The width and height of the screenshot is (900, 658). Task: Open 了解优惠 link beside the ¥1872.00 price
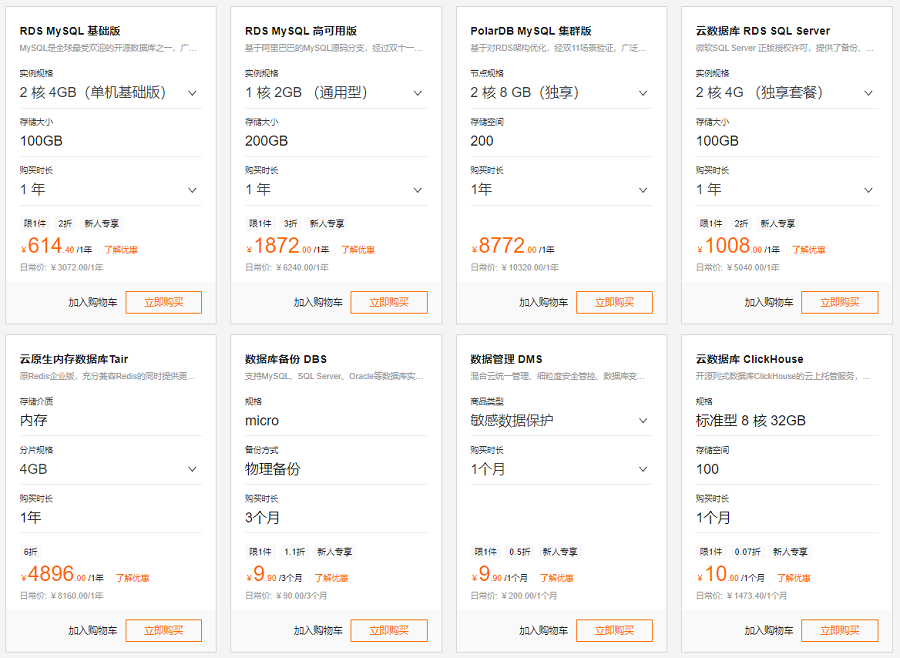point(358,250)
